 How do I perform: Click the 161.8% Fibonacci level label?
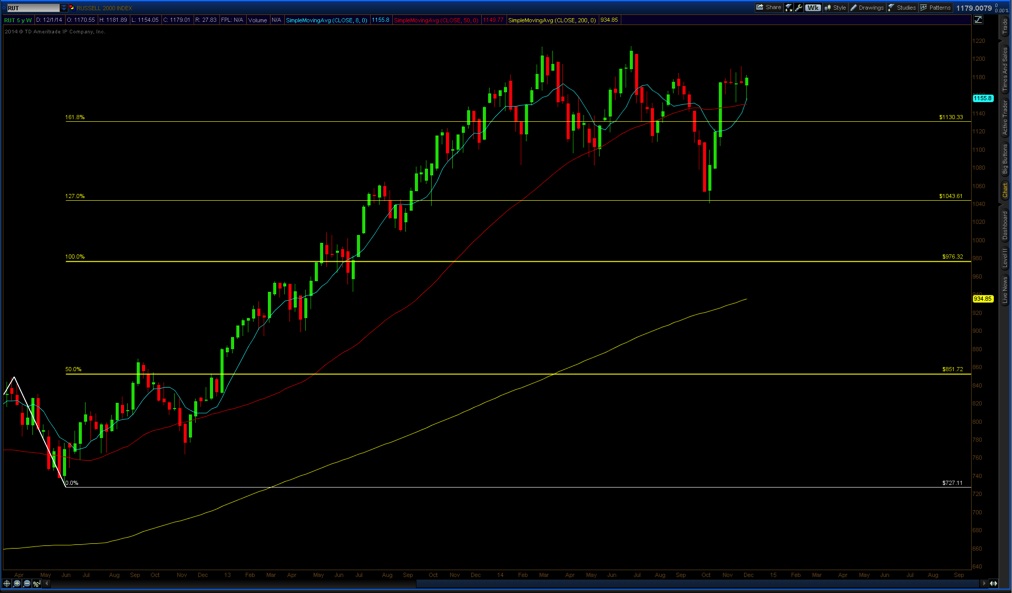74,117
